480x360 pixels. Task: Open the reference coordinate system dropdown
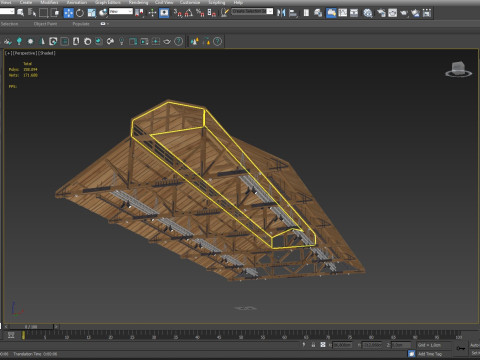click(x=121, y=12)
